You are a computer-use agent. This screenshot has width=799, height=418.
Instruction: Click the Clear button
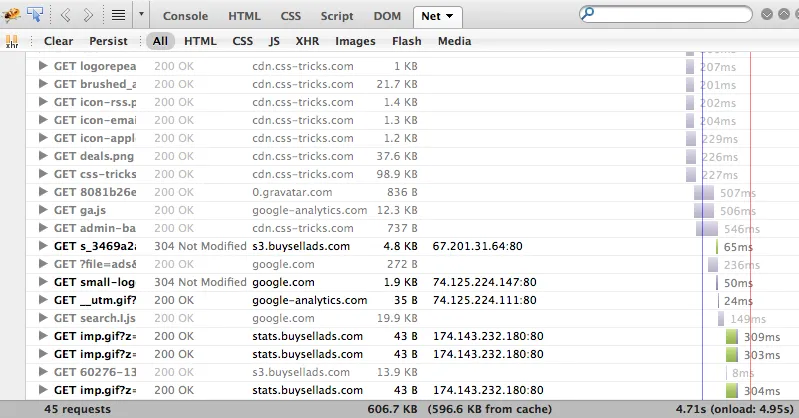coord(58,41)
